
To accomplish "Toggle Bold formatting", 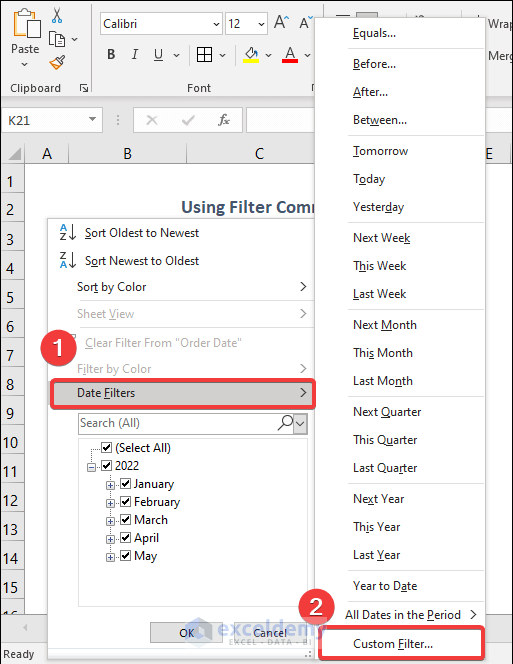I will (x=111, y=54).
